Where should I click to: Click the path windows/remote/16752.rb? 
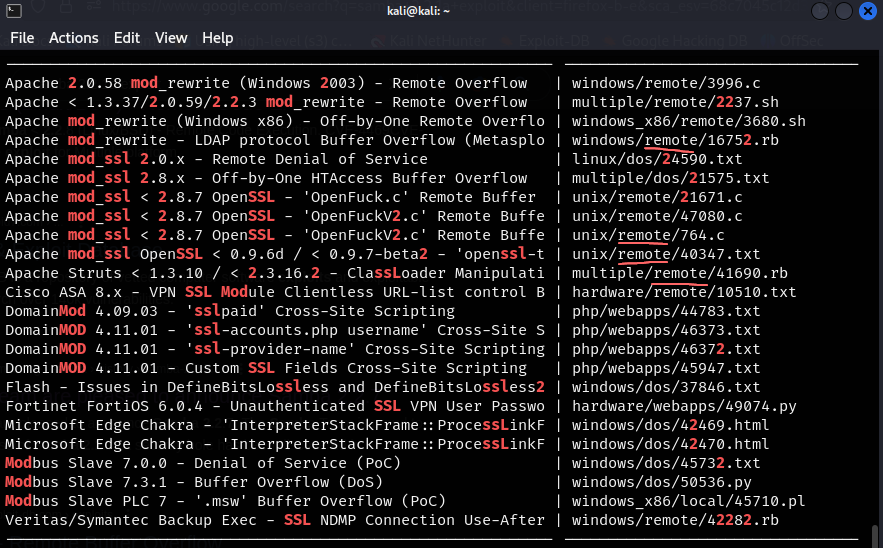coord(675,140)
